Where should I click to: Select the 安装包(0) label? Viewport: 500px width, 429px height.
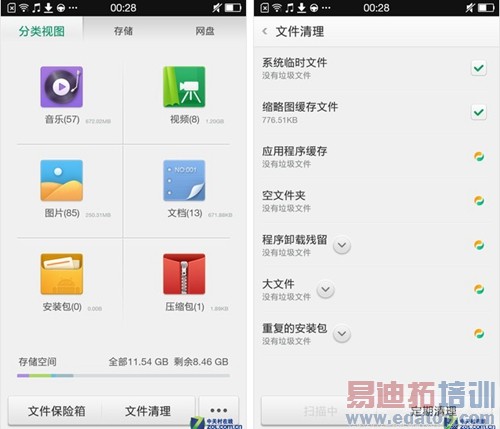62,307
